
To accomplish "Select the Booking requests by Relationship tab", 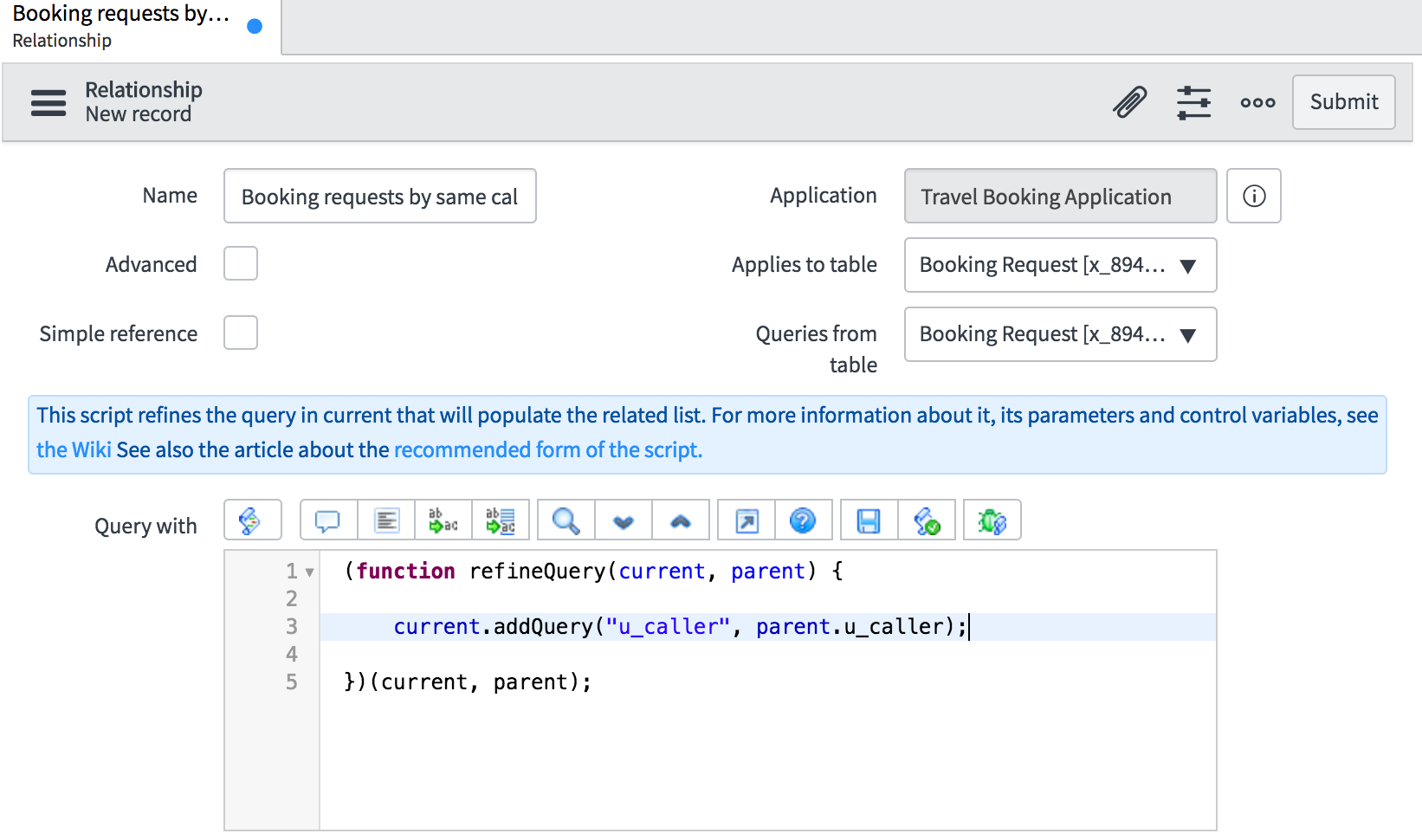I will point(140,27).
